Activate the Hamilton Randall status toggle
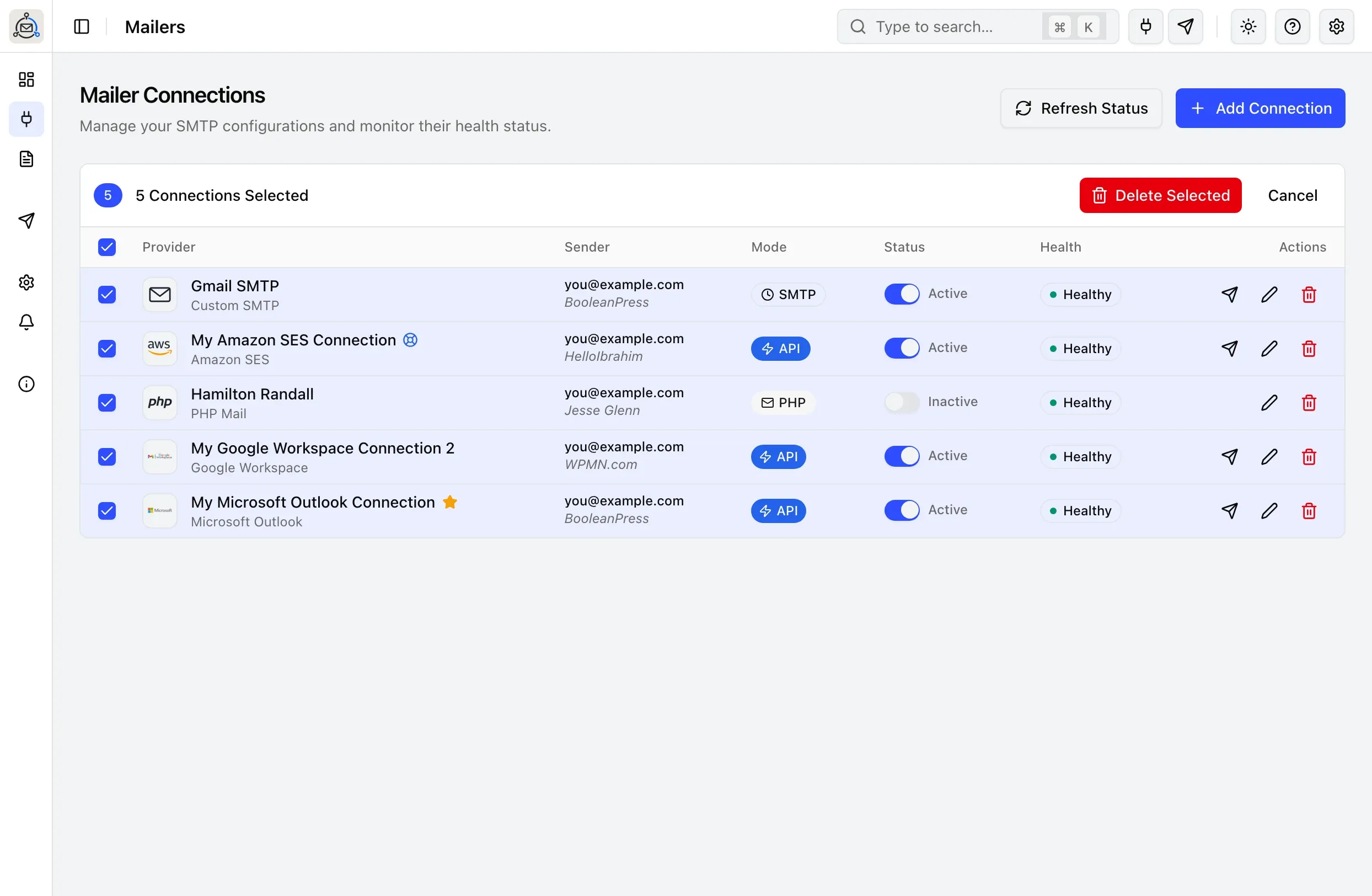The height and width of the screenshot is (896, 1372). pos(902,402)
